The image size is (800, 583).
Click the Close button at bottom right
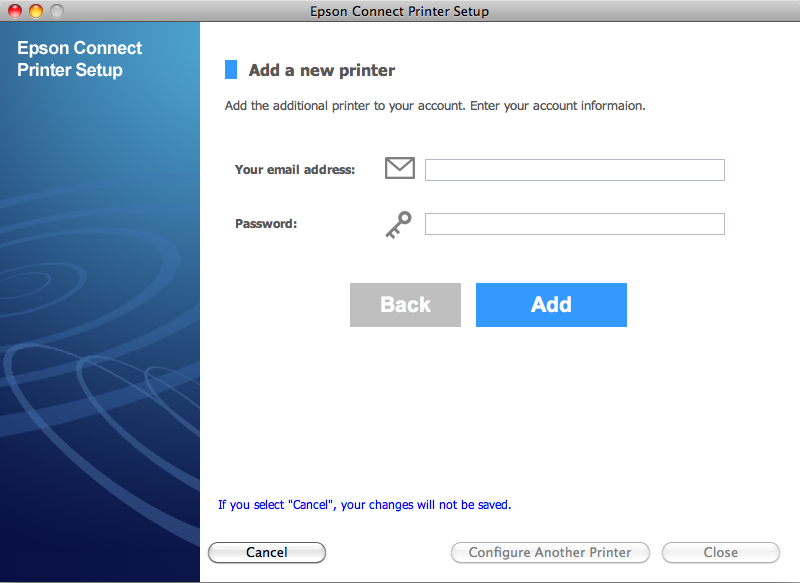pos(720,552)
